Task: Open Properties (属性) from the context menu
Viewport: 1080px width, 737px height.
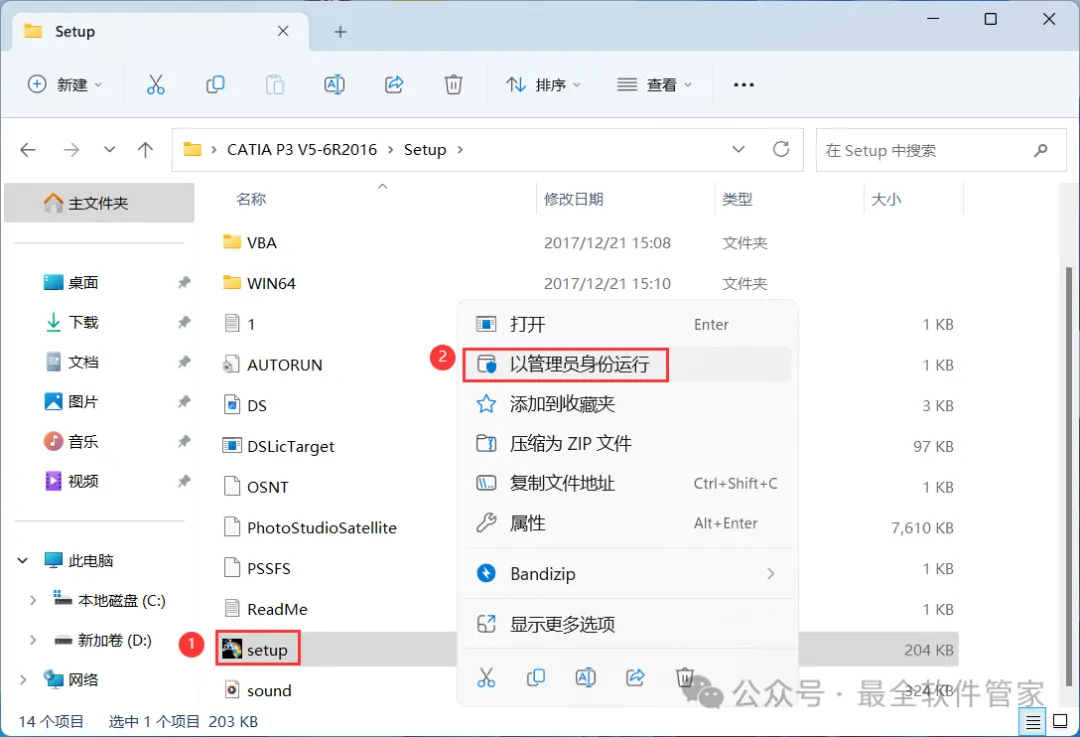Action: point(627,523)
